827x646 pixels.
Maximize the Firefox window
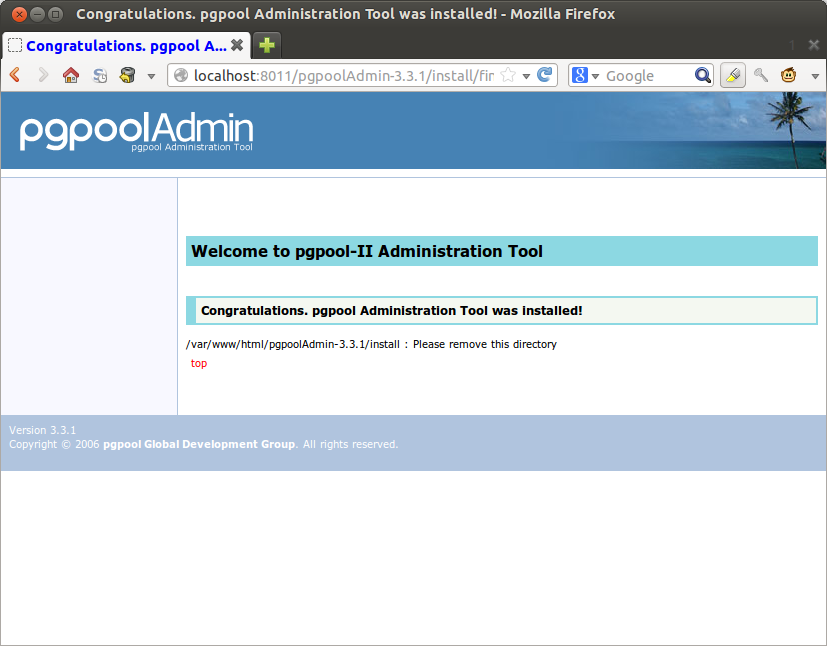coord(55,14)
